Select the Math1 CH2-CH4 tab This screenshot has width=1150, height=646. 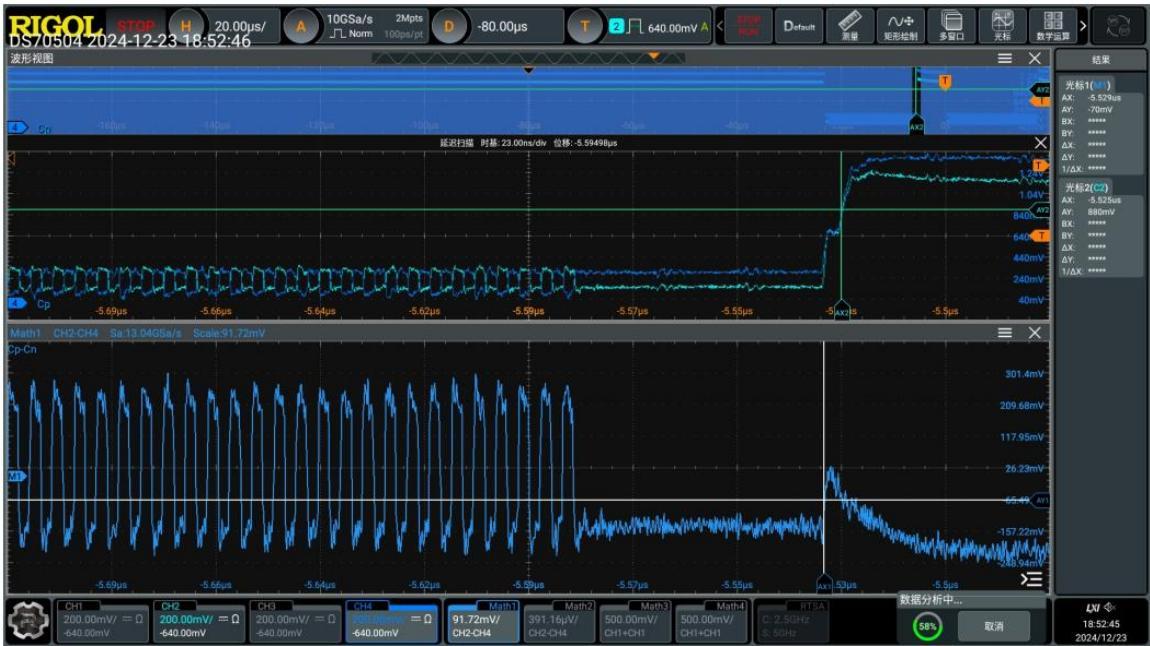483,622
